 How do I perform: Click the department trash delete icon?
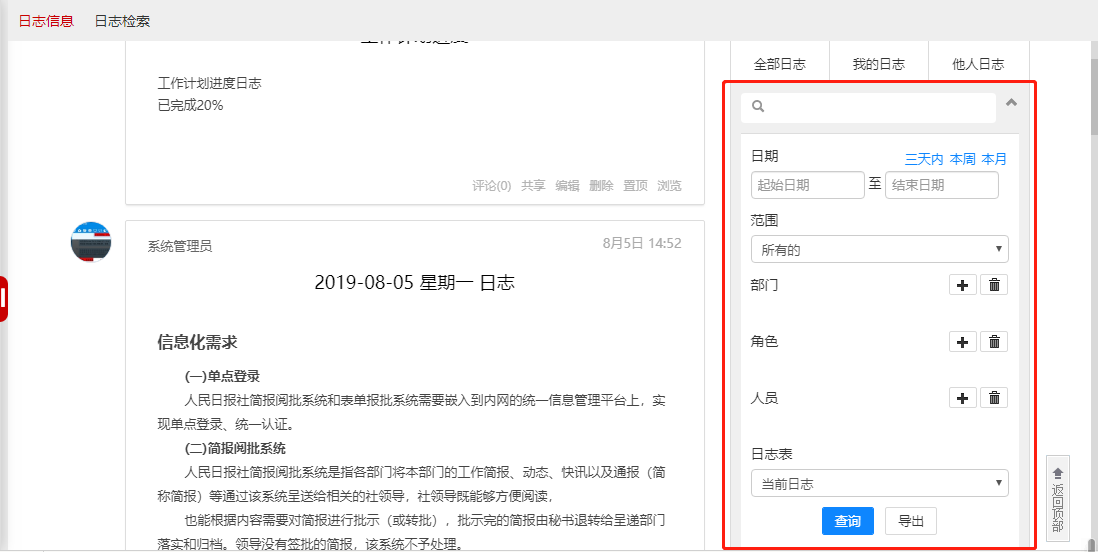[994, 285]
